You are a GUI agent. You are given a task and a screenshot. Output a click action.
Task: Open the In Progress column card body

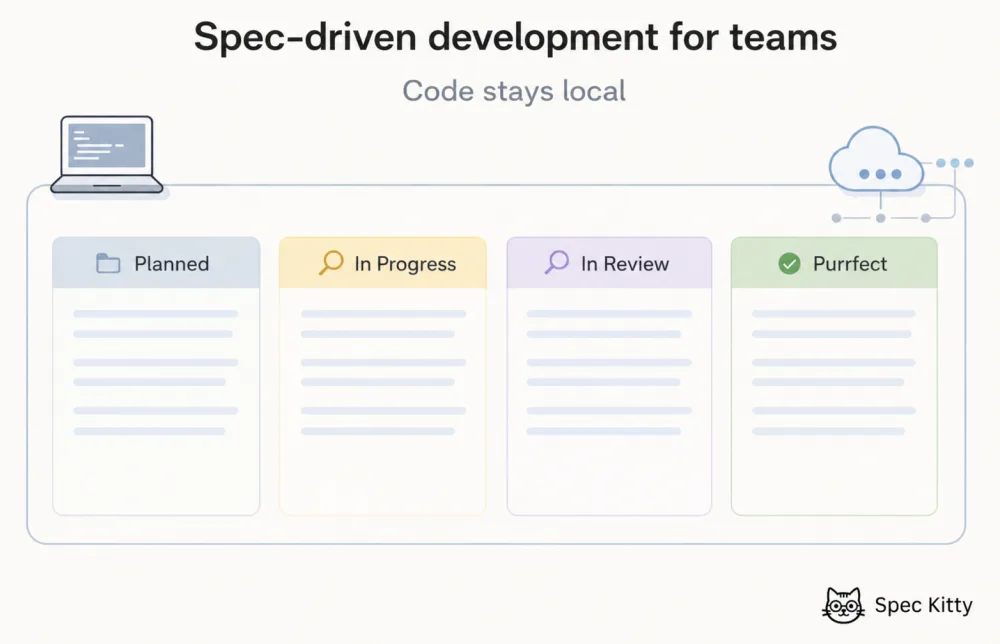click(x=383, y=401)
